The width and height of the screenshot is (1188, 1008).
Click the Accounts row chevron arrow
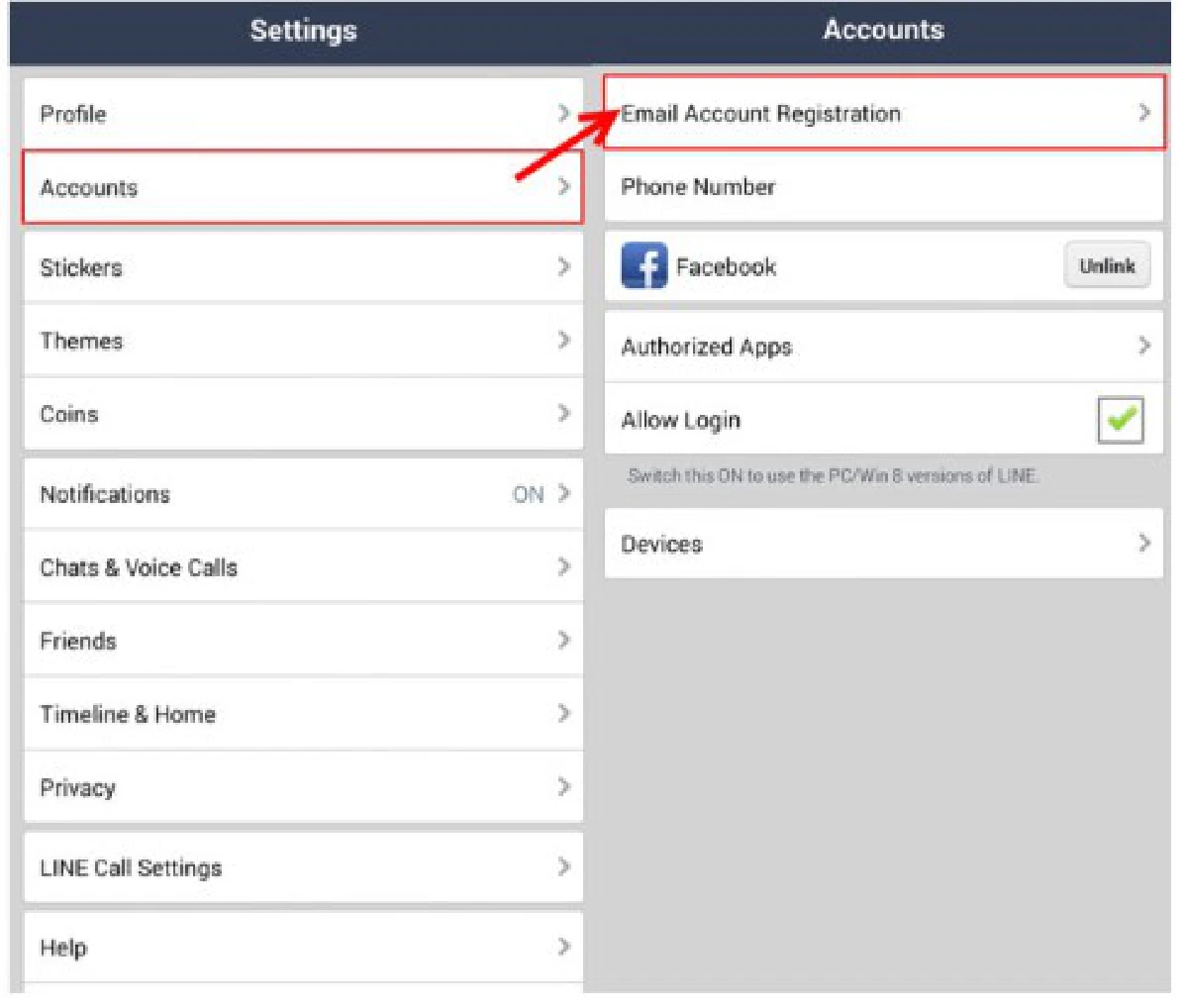(x=563, y=187)
